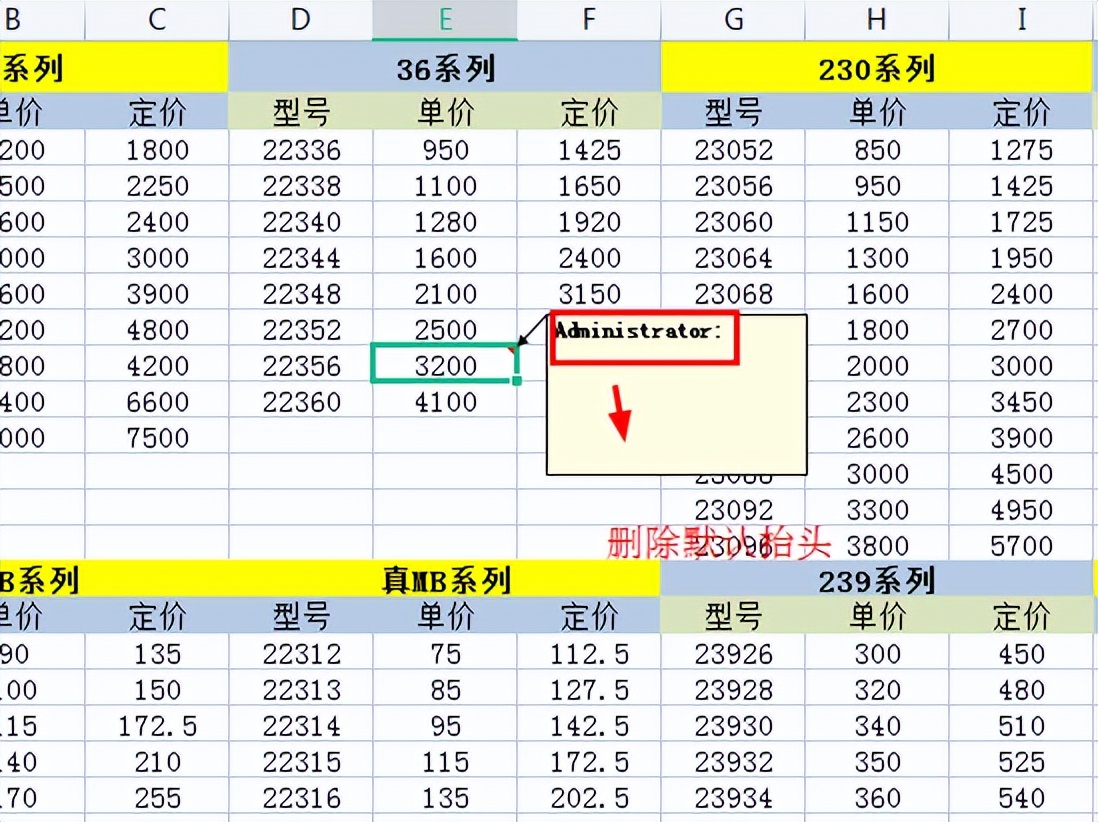Screen dimensions: 1098x822
Task: Select the model cell '23068'
Action: pyautogui.click(x=733, y=293)
